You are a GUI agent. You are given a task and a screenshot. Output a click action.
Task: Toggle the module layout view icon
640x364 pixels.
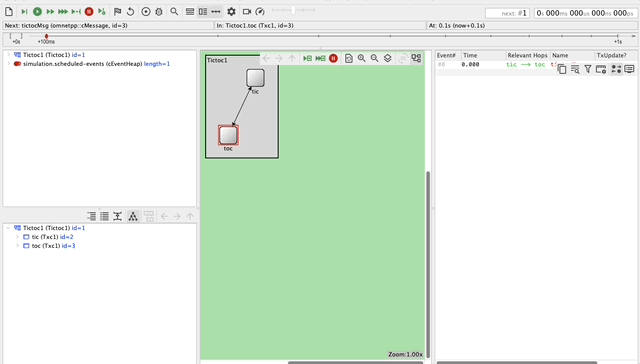click(416, 58)
